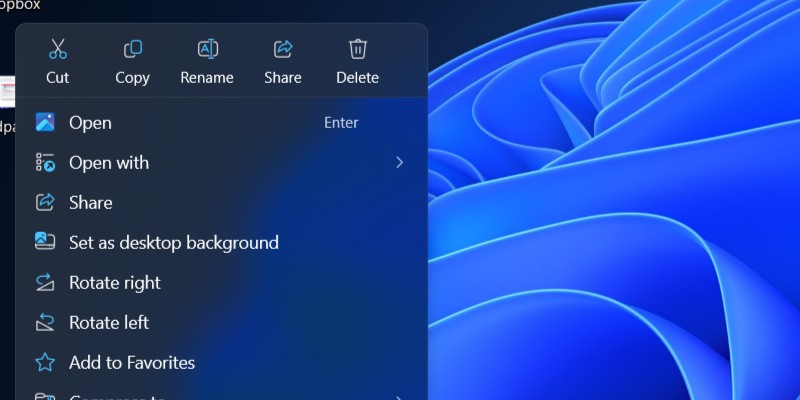Click the icon beside Open with
The image size is (800, 400).
coord(45,162)
